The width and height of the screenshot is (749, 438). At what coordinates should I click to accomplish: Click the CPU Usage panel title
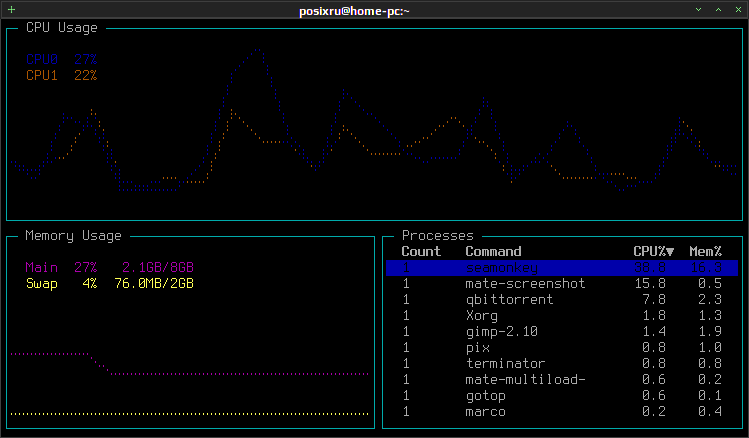[62, 28]
